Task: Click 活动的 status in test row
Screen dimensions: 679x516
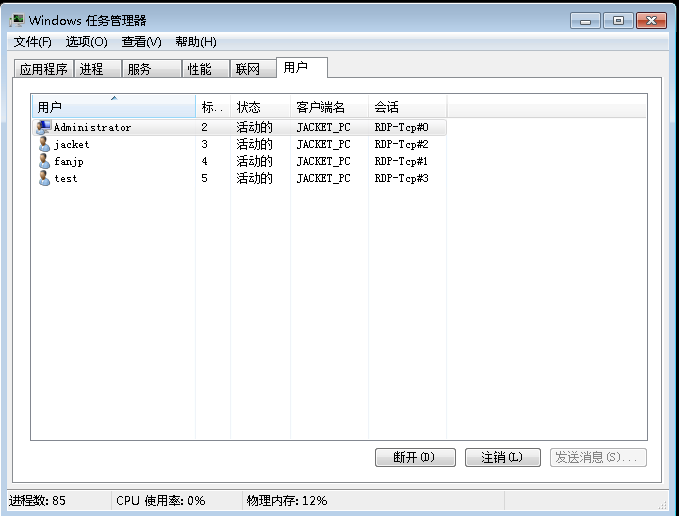Action: click(254, 178)
